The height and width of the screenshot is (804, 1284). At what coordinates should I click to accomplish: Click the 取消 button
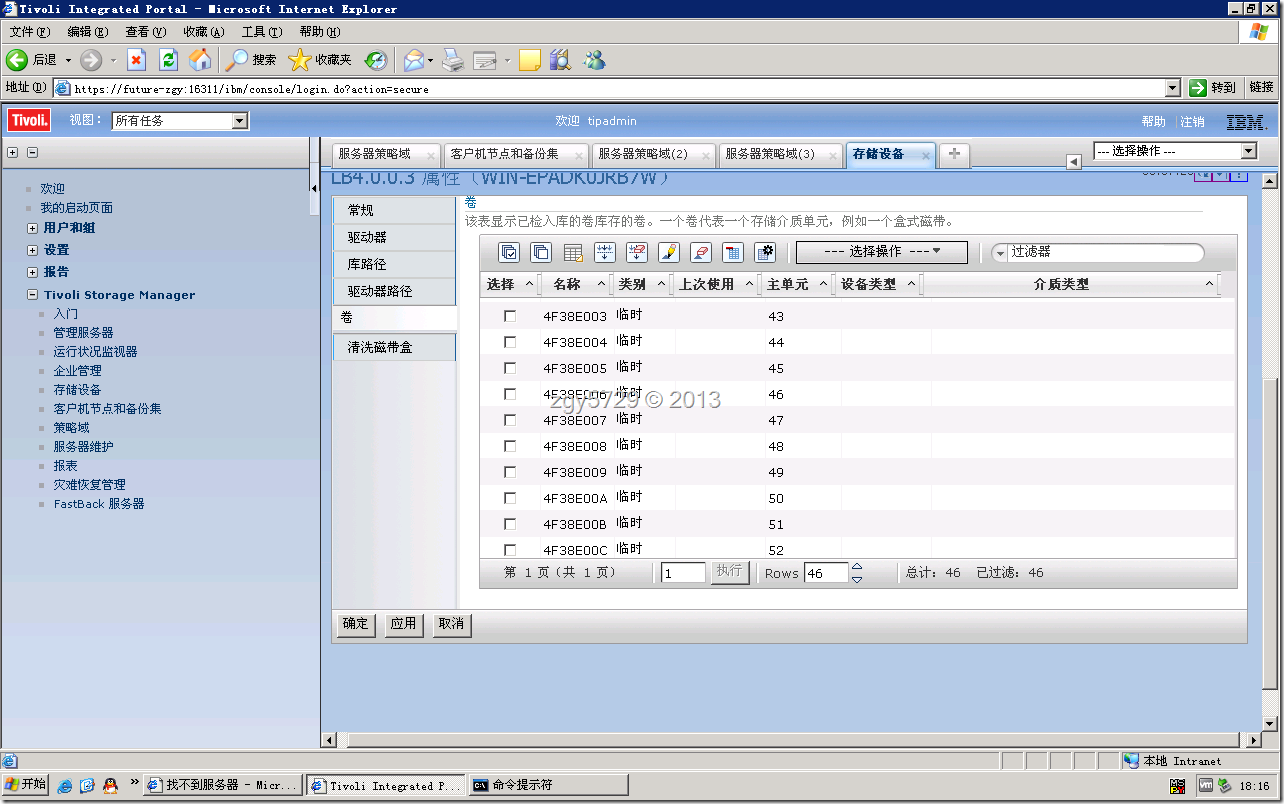pos(451,624)
